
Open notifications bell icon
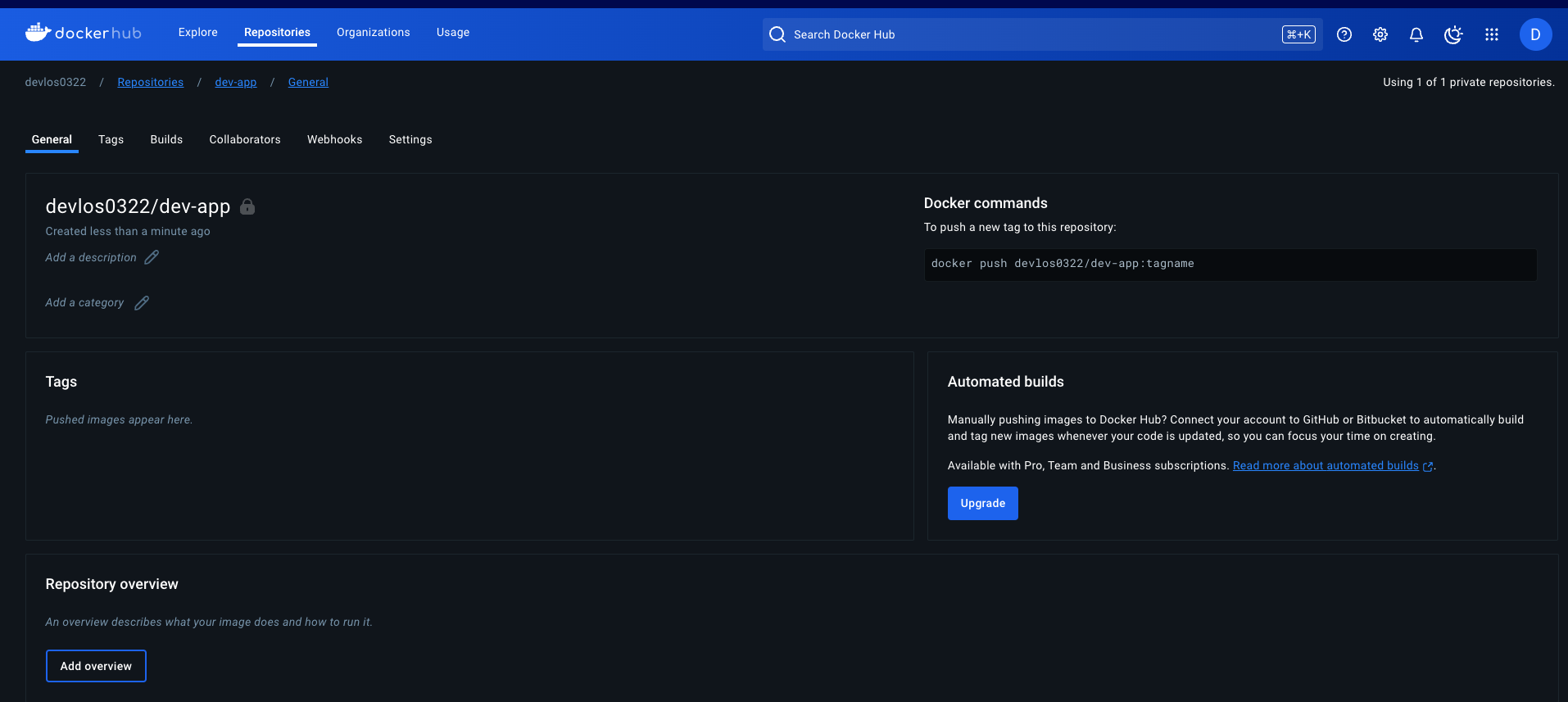coord(1416,34)
